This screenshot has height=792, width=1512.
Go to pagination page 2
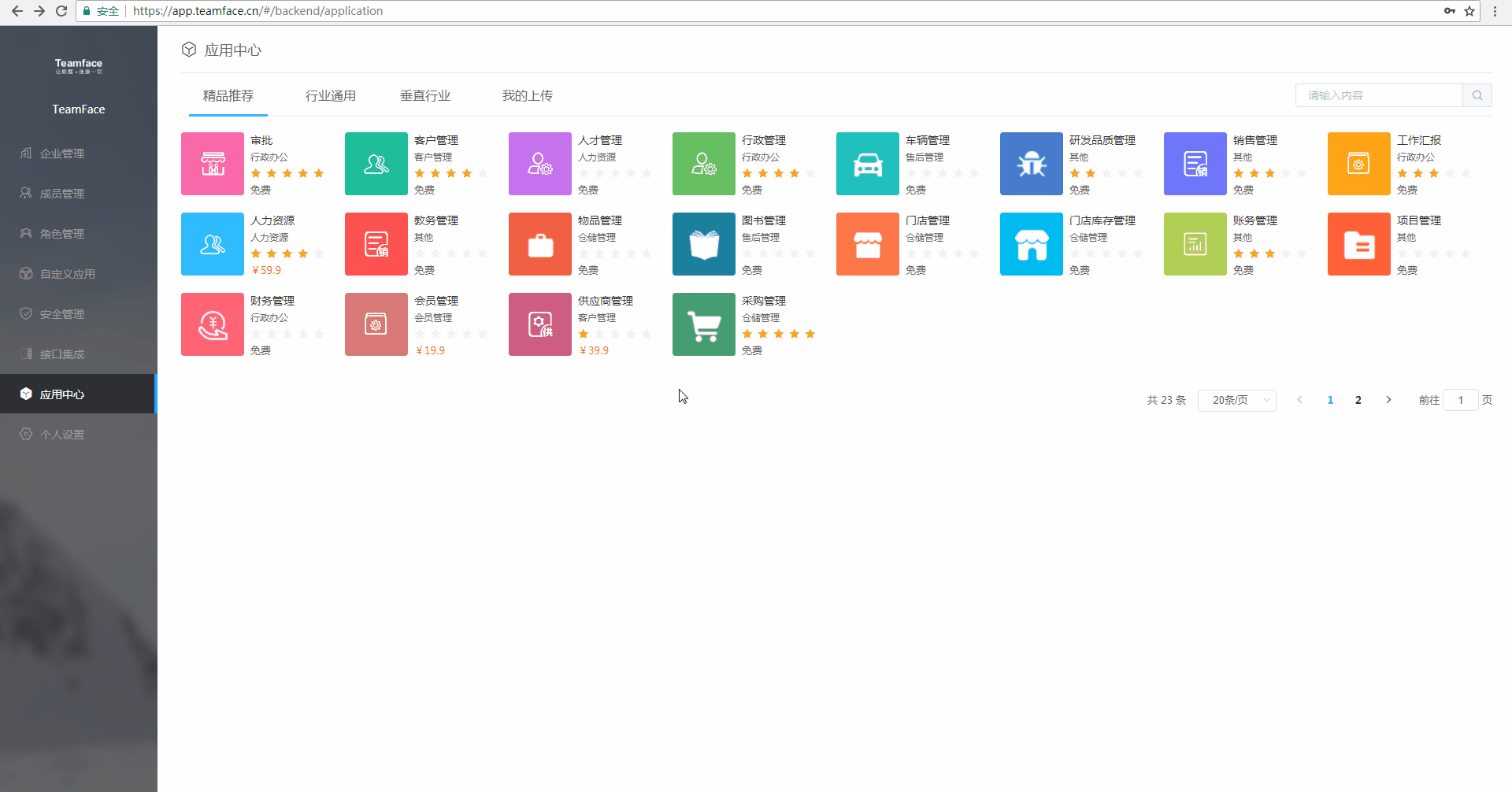(x=1358, y=400)
